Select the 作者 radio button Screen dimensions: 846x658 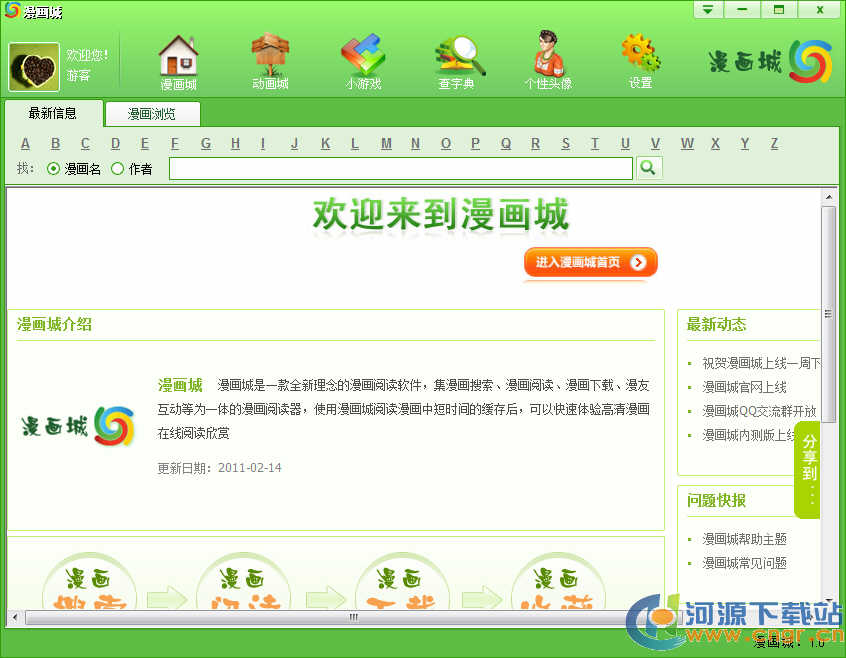click(x=118, y=169)
